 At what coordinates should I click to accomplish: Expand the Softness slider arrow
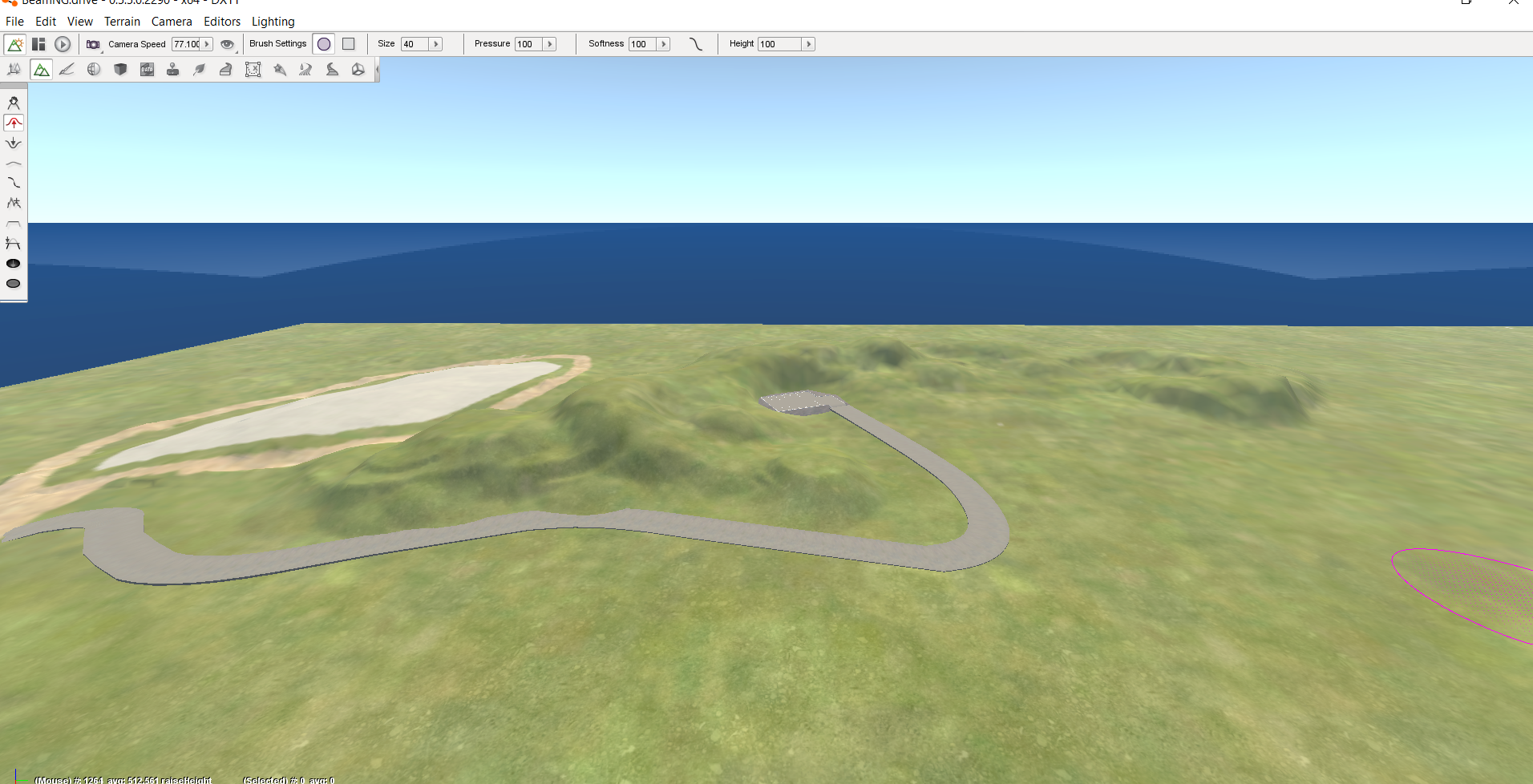(x=664, y=44)
